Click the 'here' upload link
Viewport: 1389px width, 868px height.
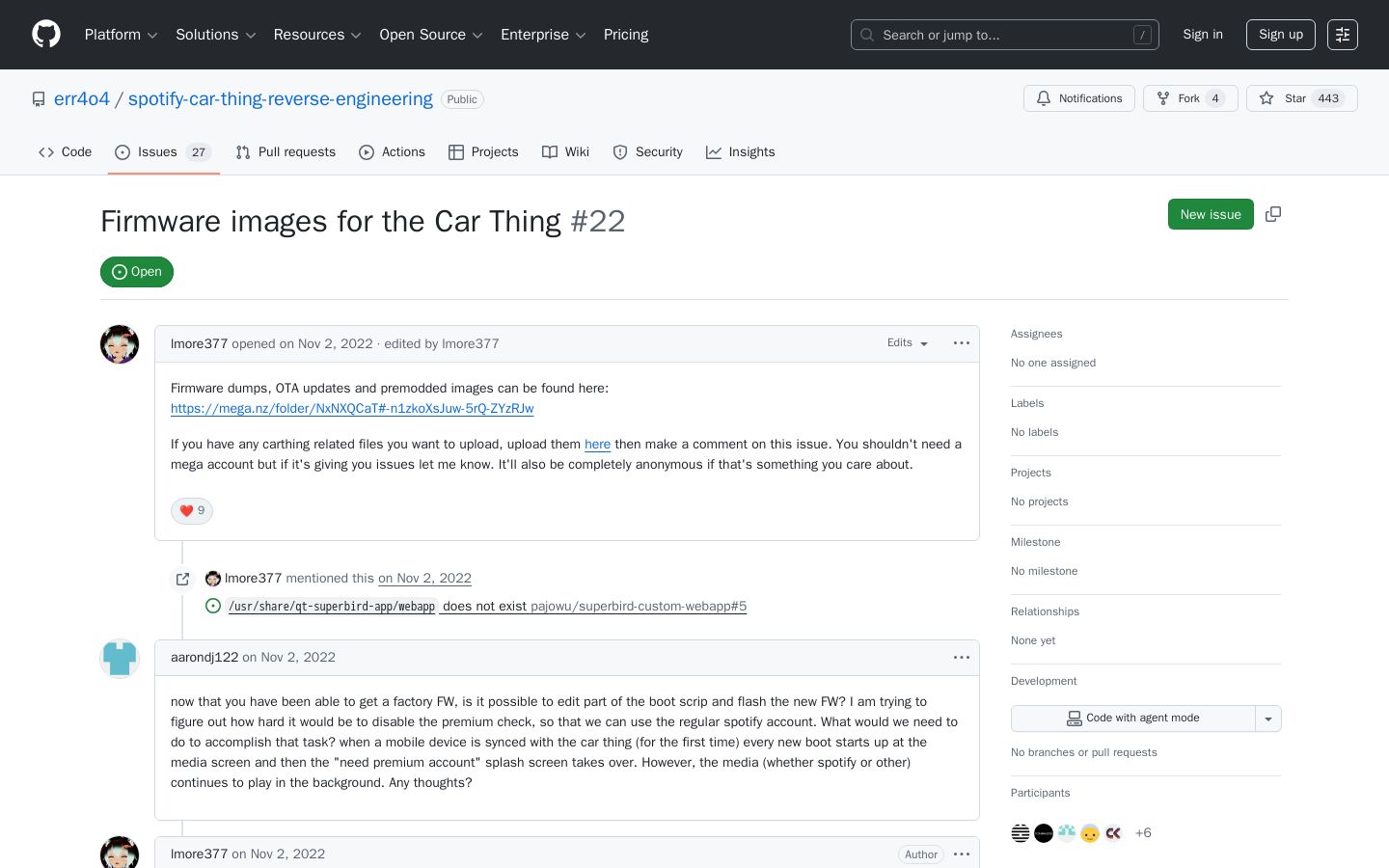(598, 445)
